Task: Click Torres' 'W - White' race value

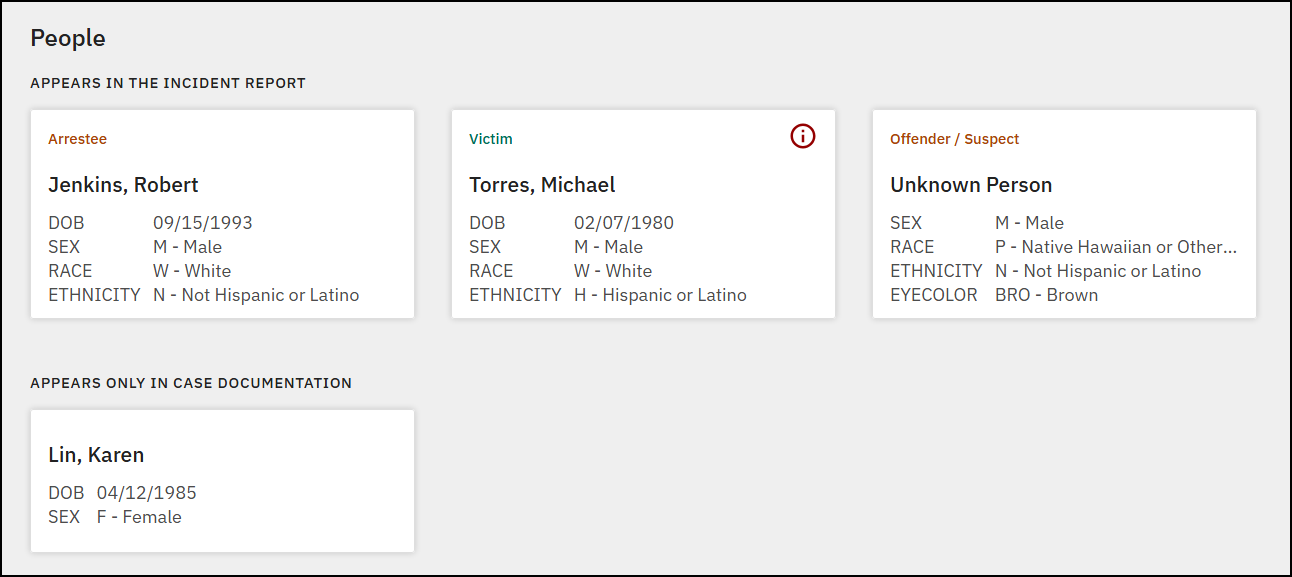Action: point(613,271)
